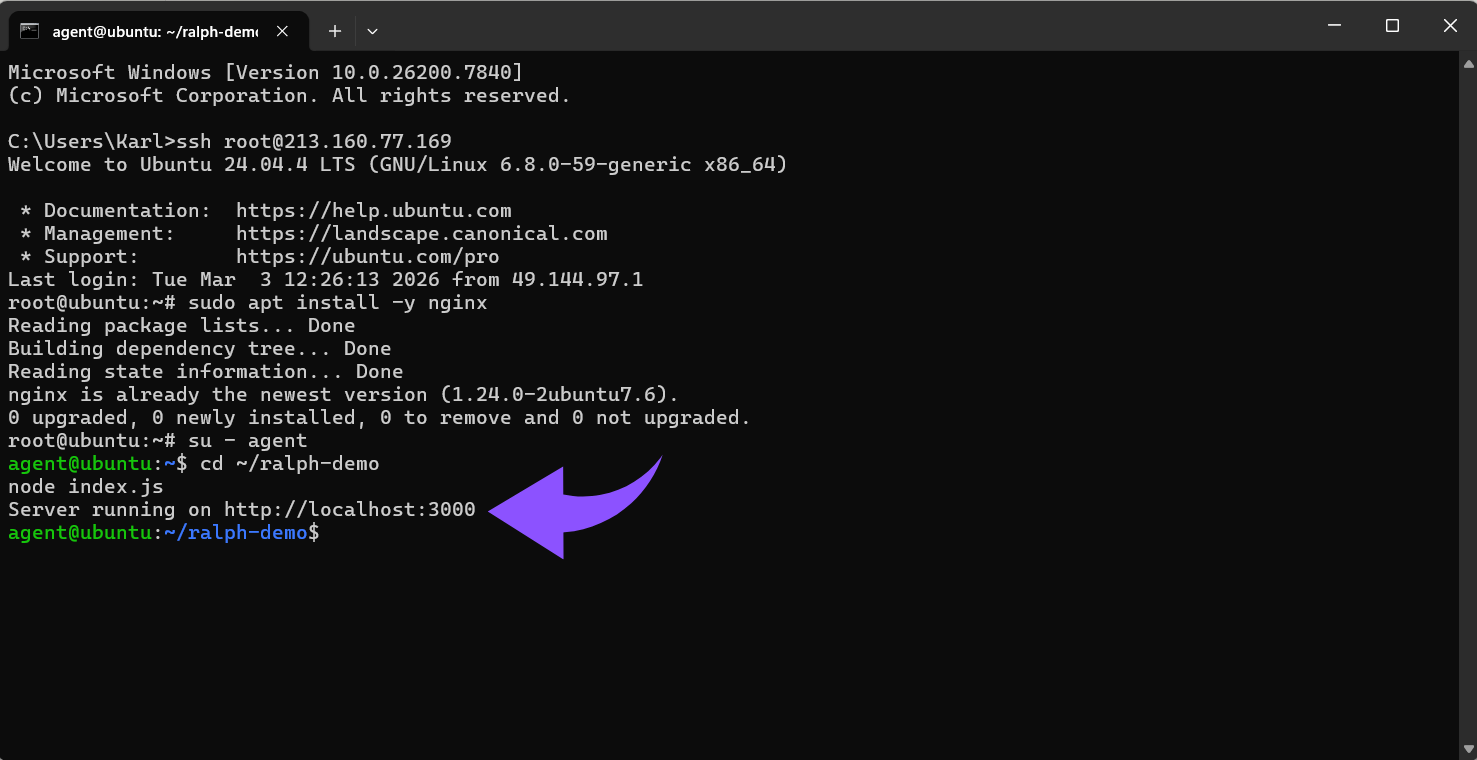The width and height of the screenshot is (1477, 760).
Task: Open a new terminal tab
Action: pyautogui.click(x=335, y=31)
